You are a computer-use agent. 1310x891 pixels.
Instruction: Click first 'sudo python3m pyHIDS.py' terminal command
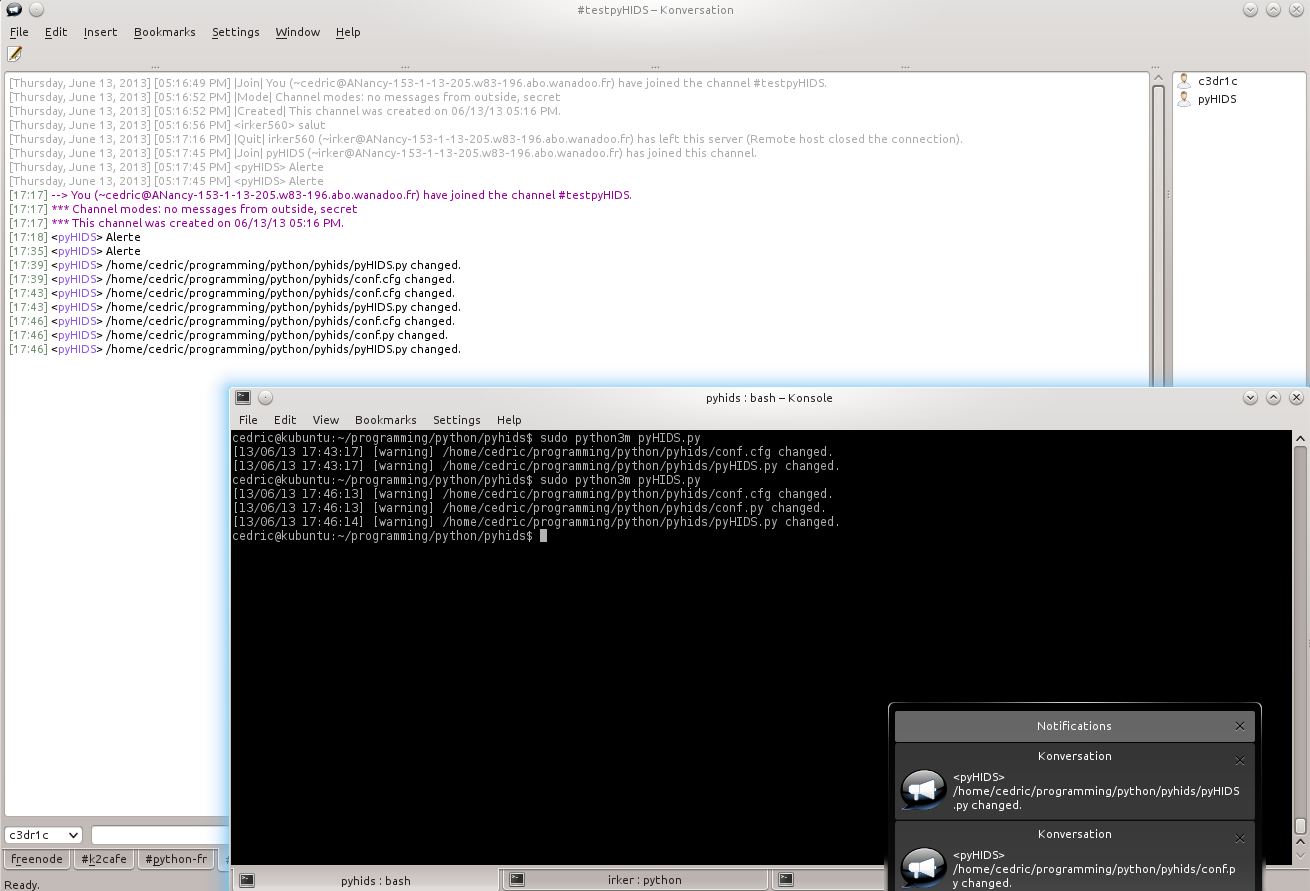(x=620, y=438)
